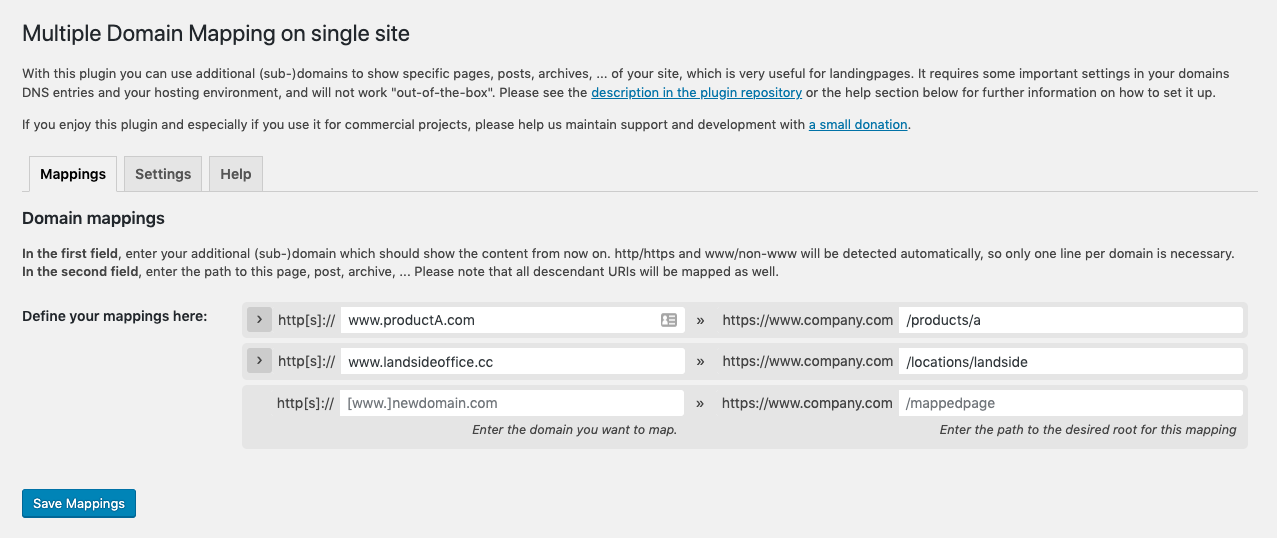Open the Help tab
This screenshot has height=538, width=1277.
[236, 174]
